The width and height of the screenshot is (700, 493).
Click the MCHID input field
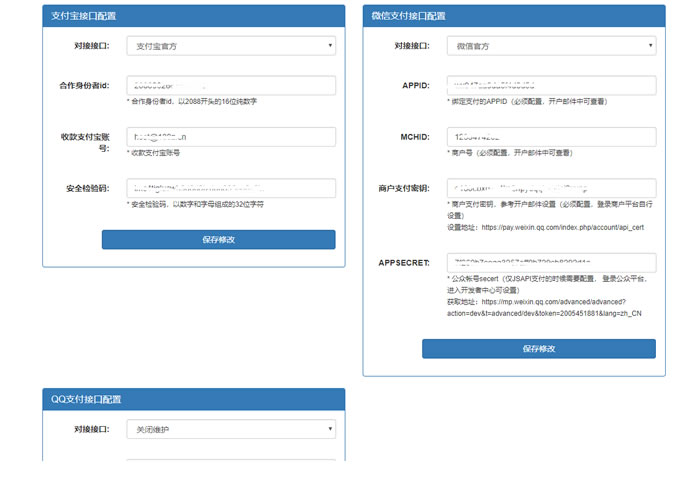[551, 137]
